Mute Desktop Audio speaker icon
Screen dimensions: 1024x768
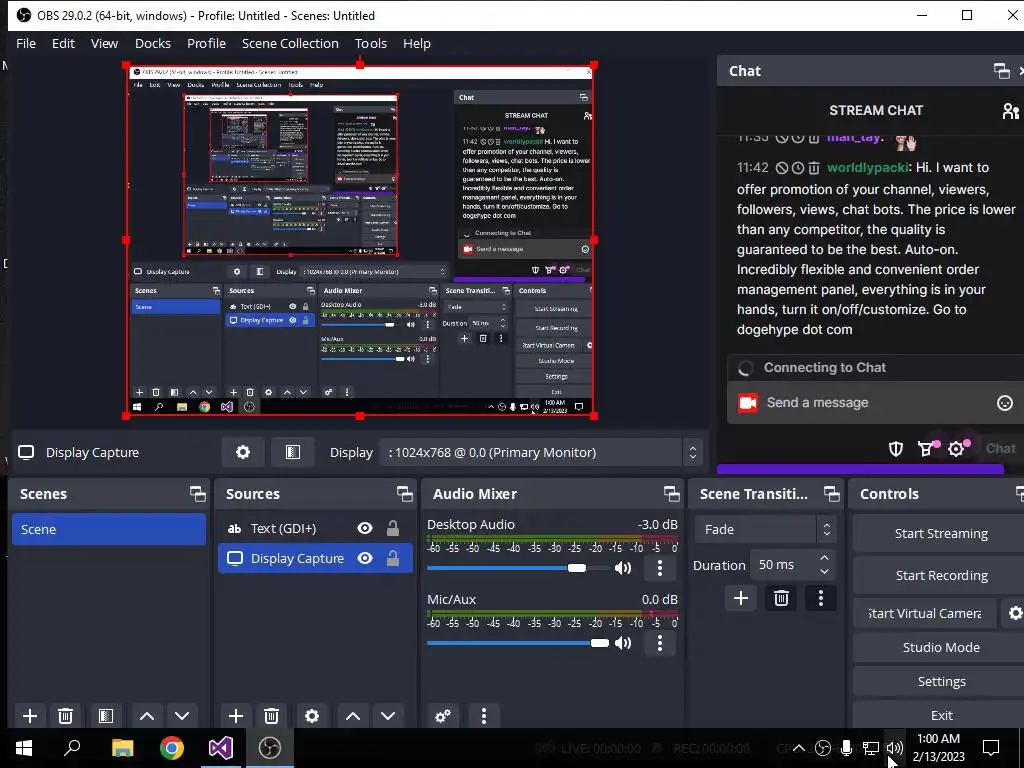(x=623, y=568)
